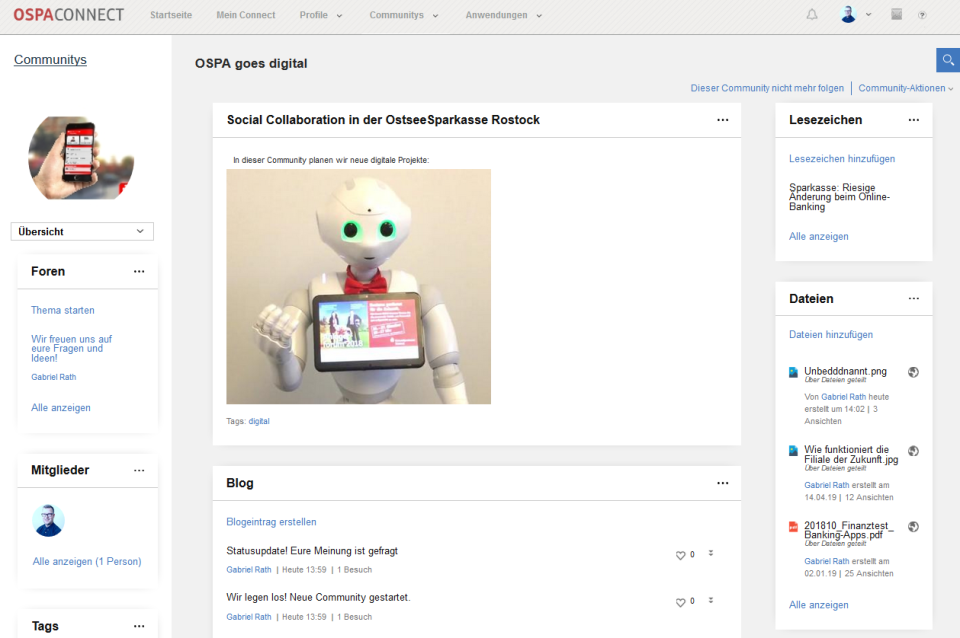Screen dimensions: 960x638
Task: Open the Tags widget three-dot menu
Action: point(139,626)
